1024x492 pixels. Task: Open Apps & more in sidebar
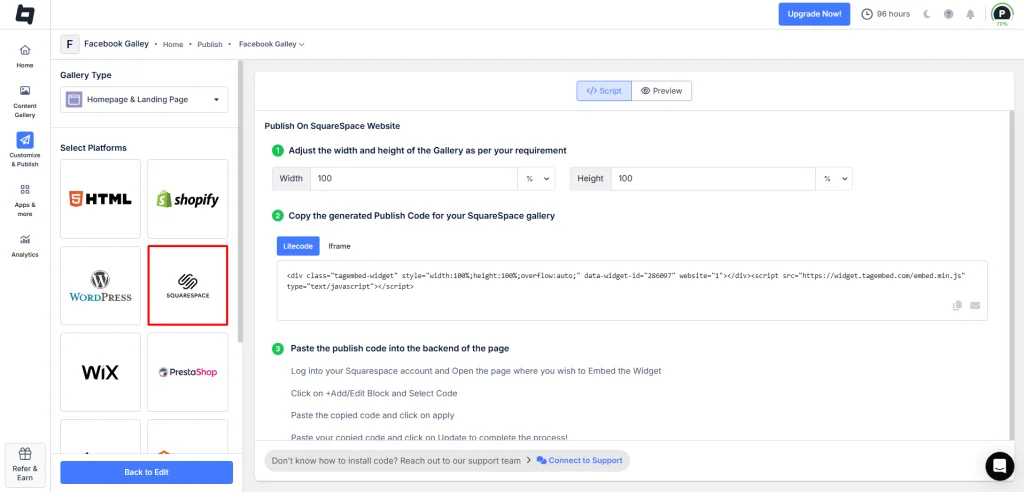coord(25,200)
